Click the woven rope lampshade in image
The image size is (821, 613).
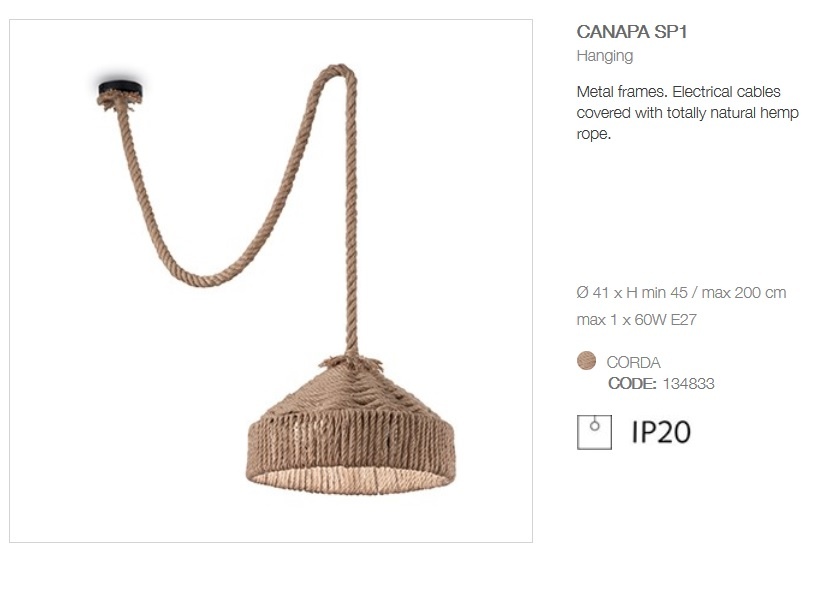tap(350, 429)
